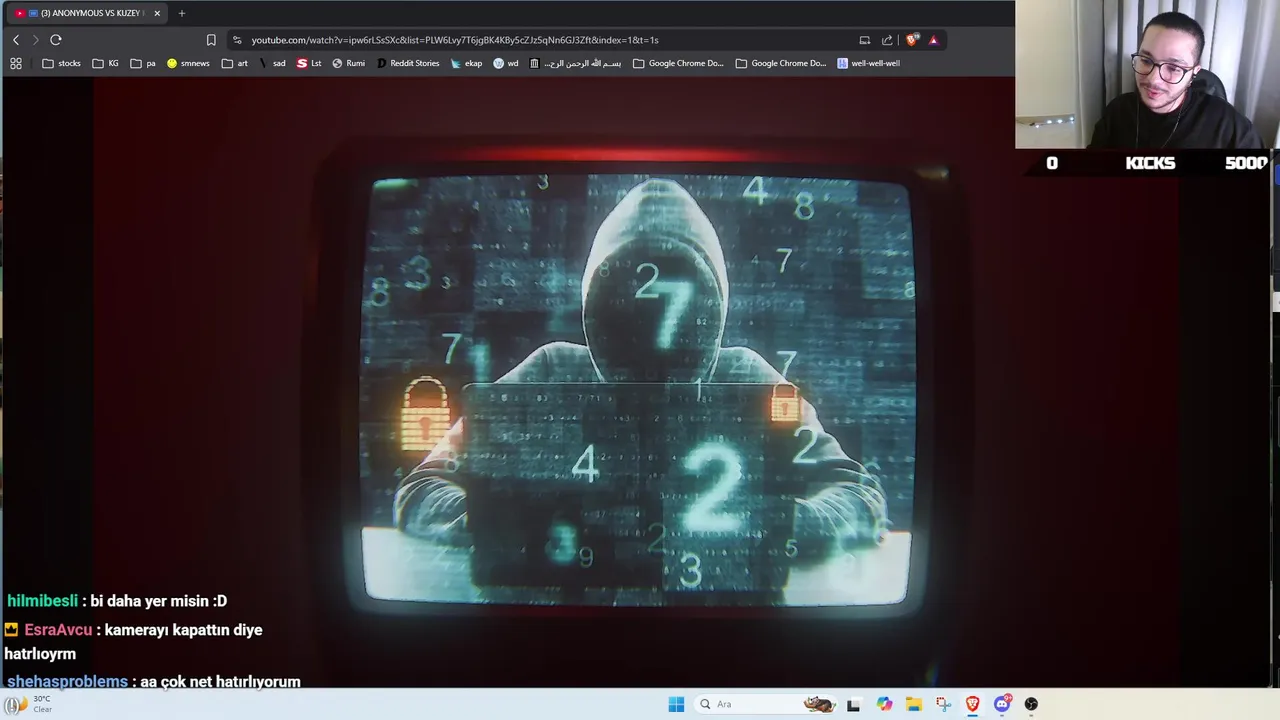Open Discord from the taskbar
The width and height of the screenshot is (1280, 720).
coord(1002,704)
